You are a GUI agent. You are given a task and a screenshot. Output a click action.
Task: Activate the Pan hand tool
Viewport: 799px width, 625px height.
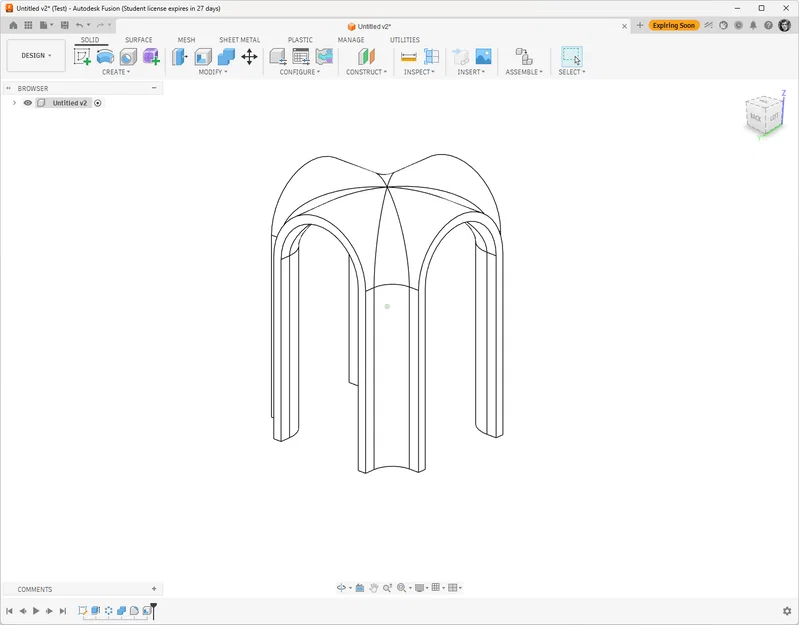tap(374, 588)
